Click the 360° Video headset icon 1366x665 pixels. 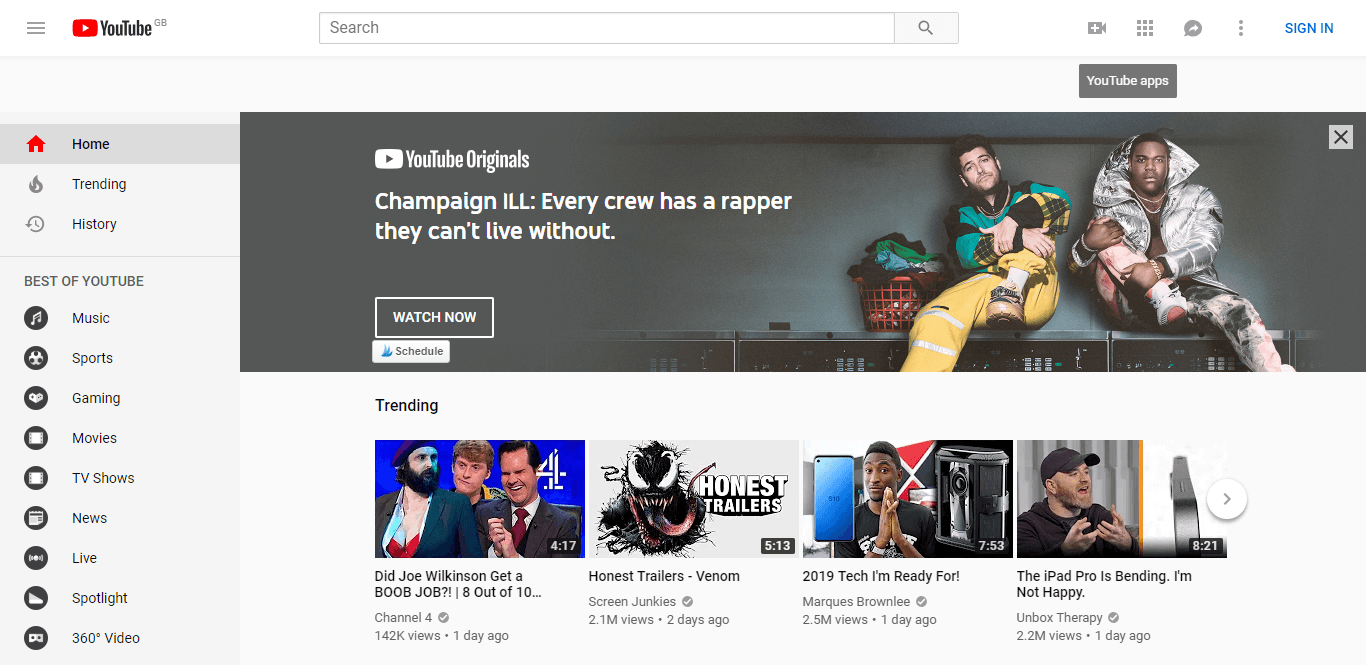36,638
